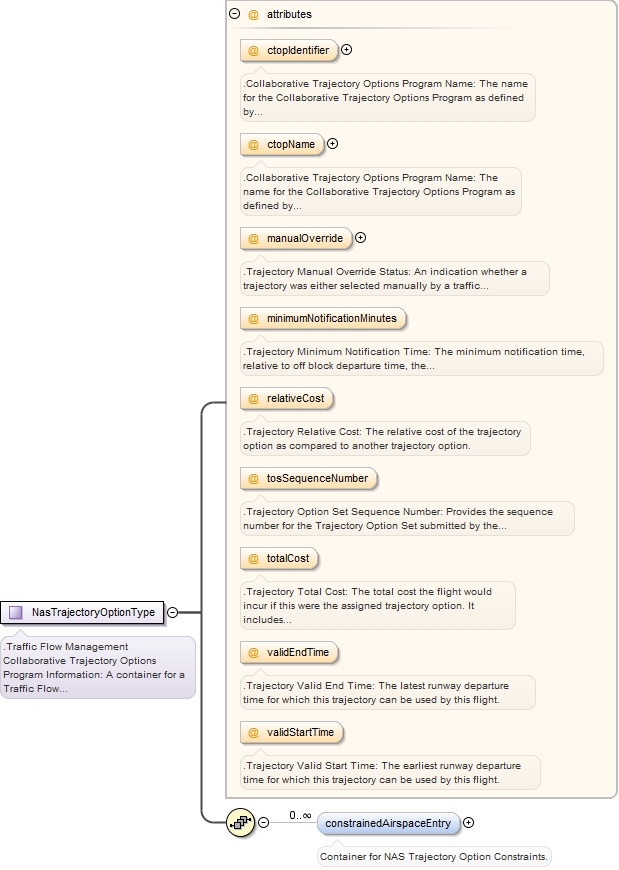Click the @ icon next to attributes
619x870 pixels.
click(253, 14)
